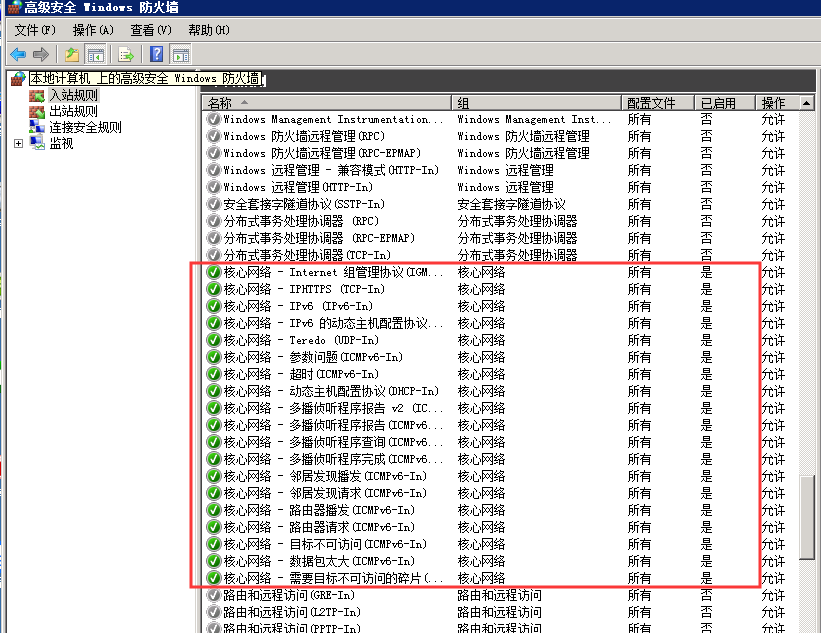Open Help via the blue question-mark icon
Screen dimensions: 821x633
157,54
